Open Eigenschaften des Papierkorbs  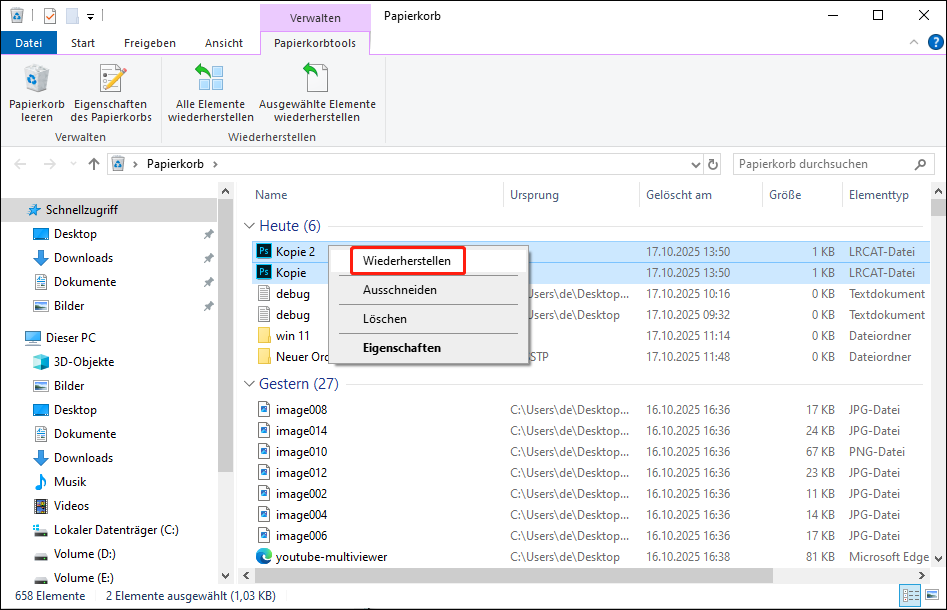(110, 80)
